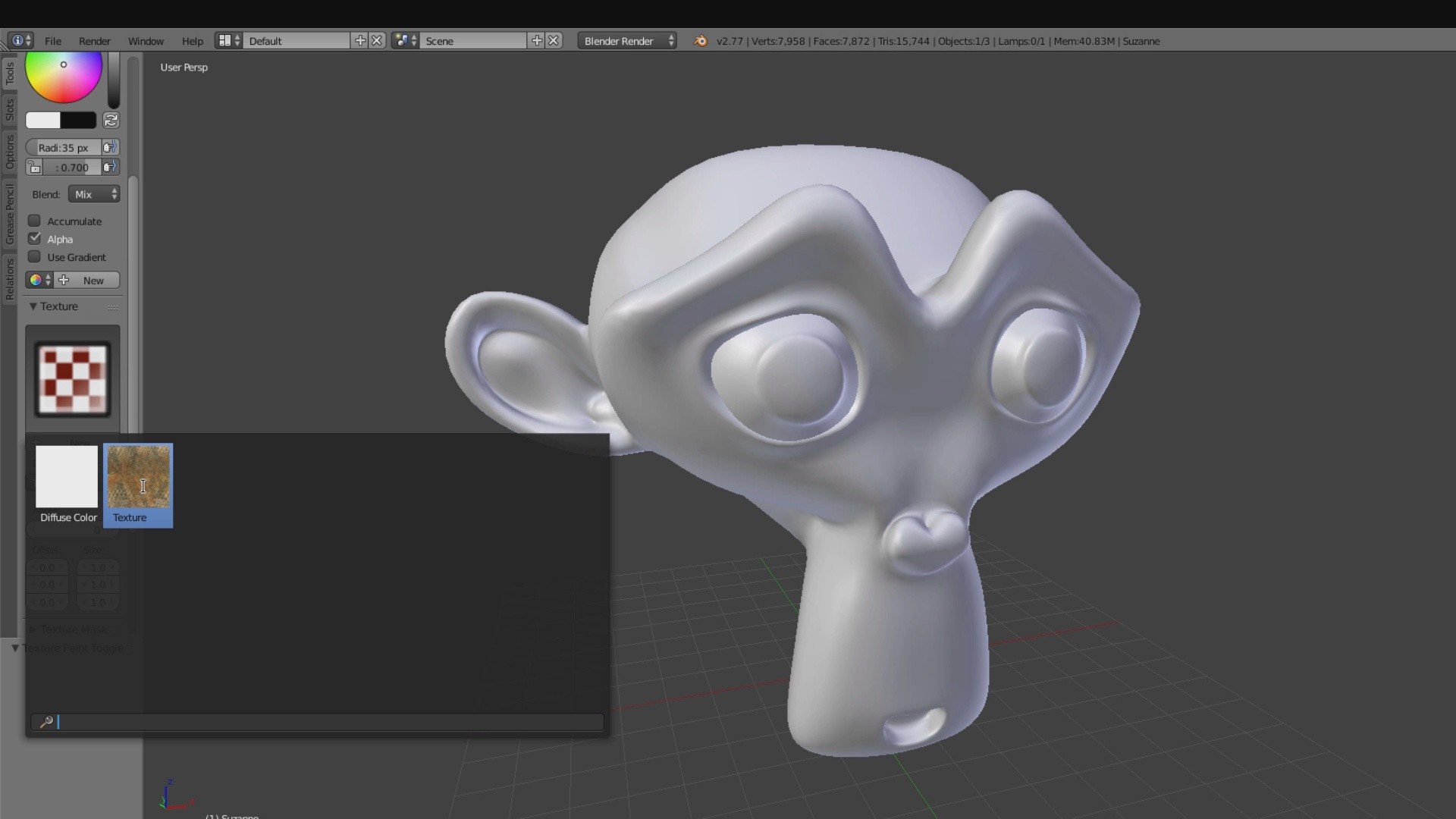This screenshot has width=1456, height=819.
Task: Click the Texture panel drag grip
Action: (113, 307)
